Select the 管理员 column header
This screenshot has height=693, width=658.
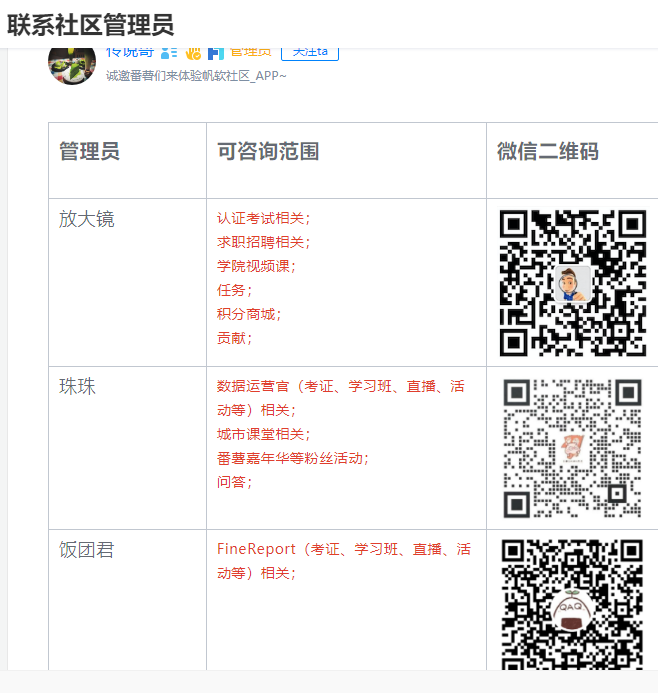click(90, 151)
